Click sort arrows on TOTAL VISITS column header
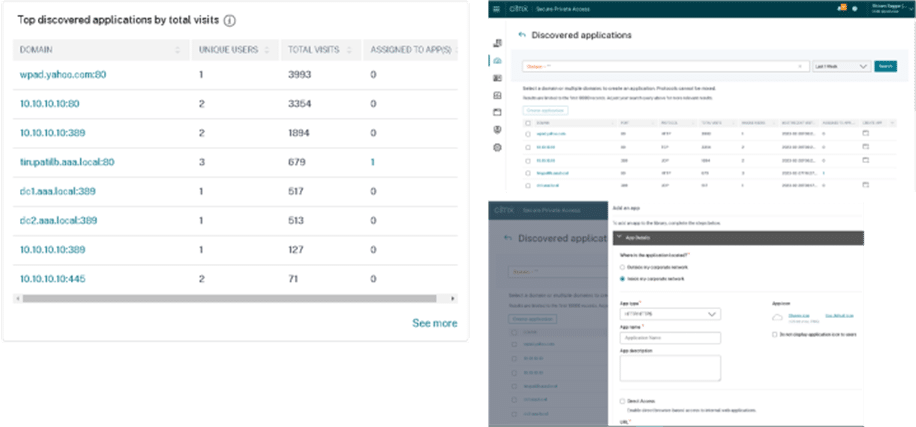Image resolution: width=916 pixels, height=427 pixels. pos(349,50)
